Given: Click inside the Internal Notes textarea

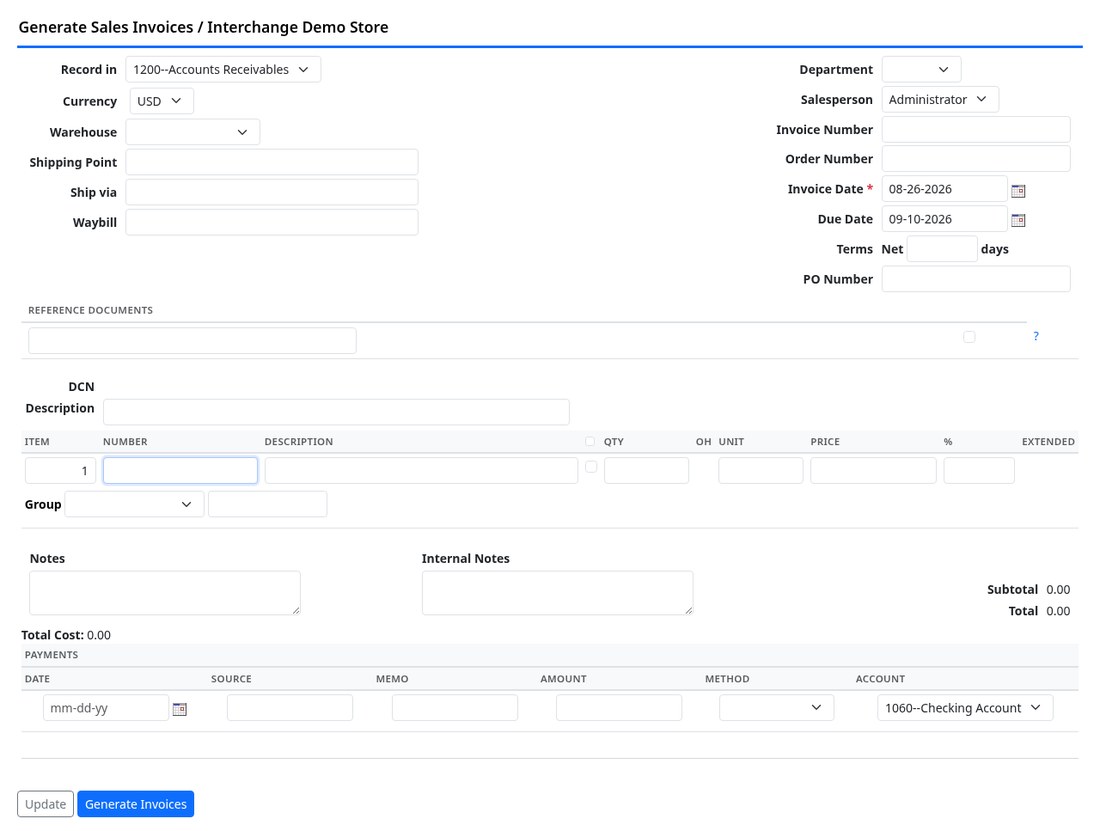Looking at the screenshot, I should coord(557,593).
